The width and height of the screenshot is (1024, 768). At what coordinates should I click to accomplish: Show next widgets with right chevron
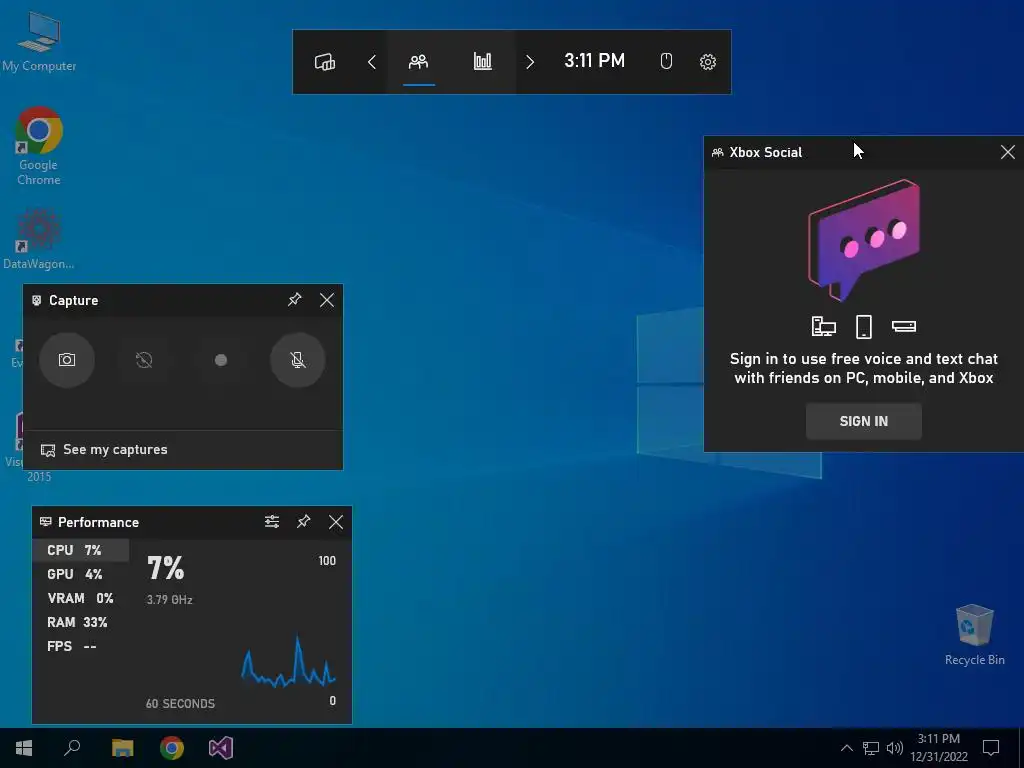[530, 62]
